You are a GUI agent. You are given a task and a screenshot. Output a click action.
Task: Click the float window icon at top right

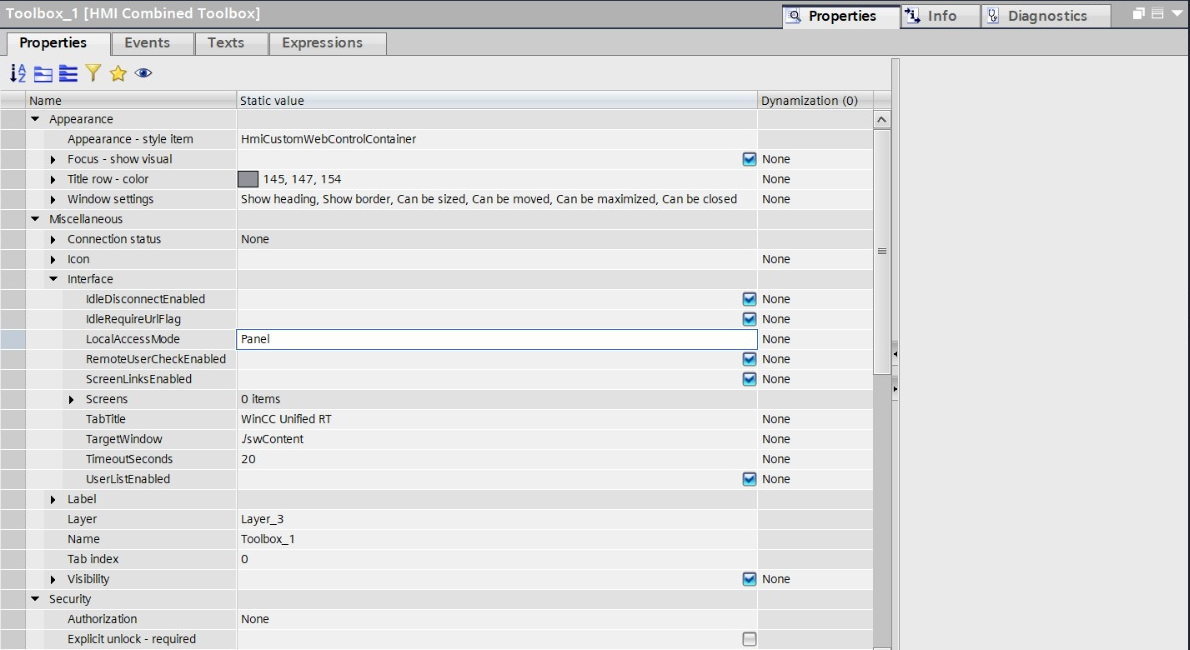[x=1138, y=14]
